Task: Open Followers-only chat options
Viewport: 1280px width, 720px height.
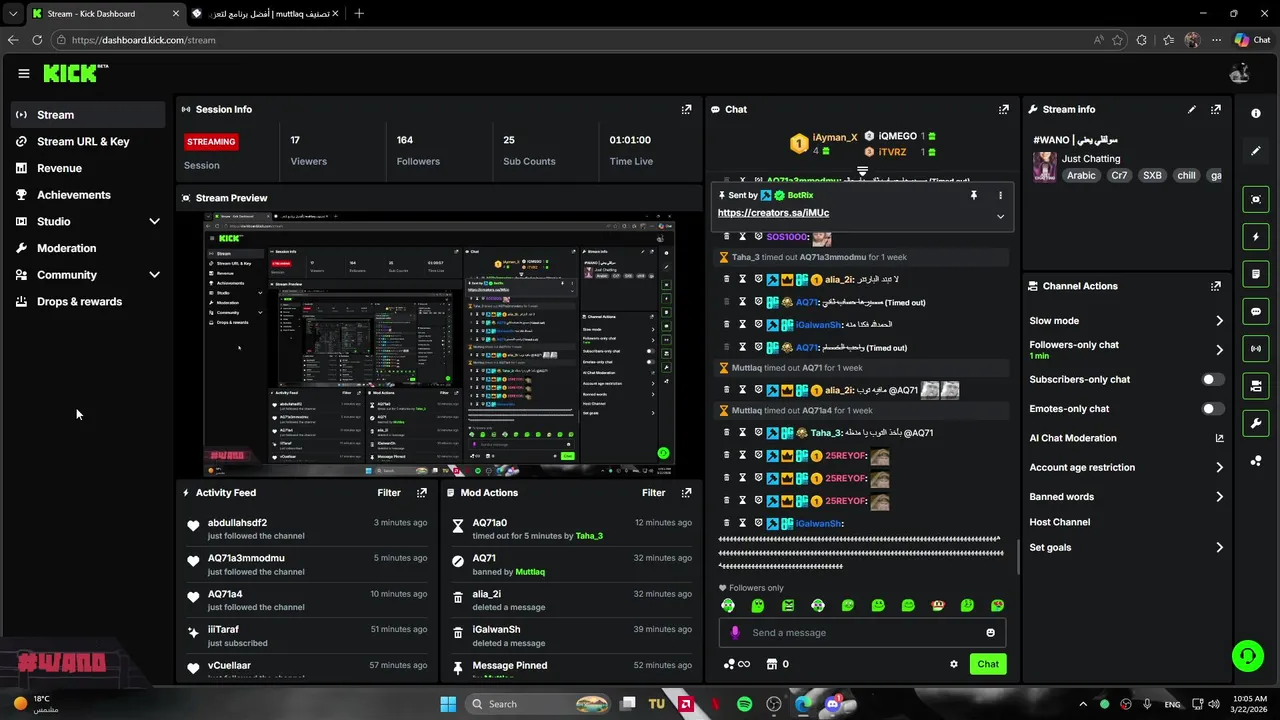Action: (1126, 350)
